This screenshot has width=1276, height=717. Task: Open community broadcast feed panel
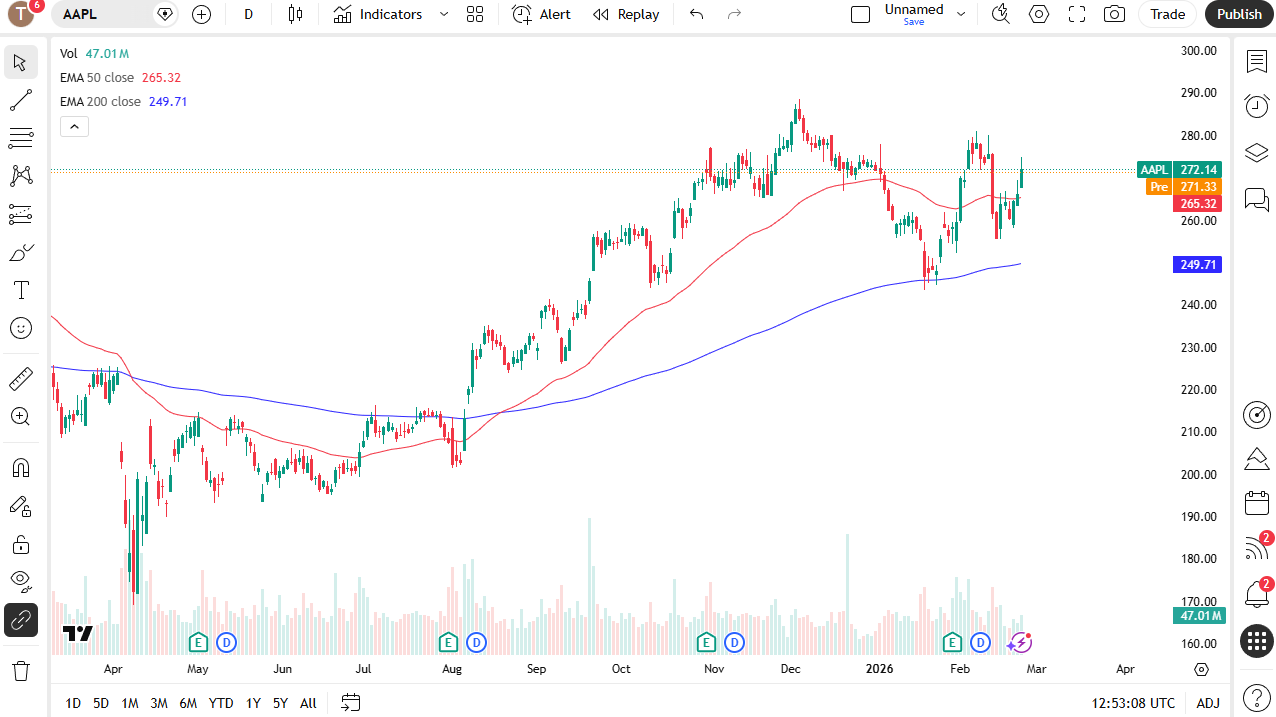point(1257,548)
